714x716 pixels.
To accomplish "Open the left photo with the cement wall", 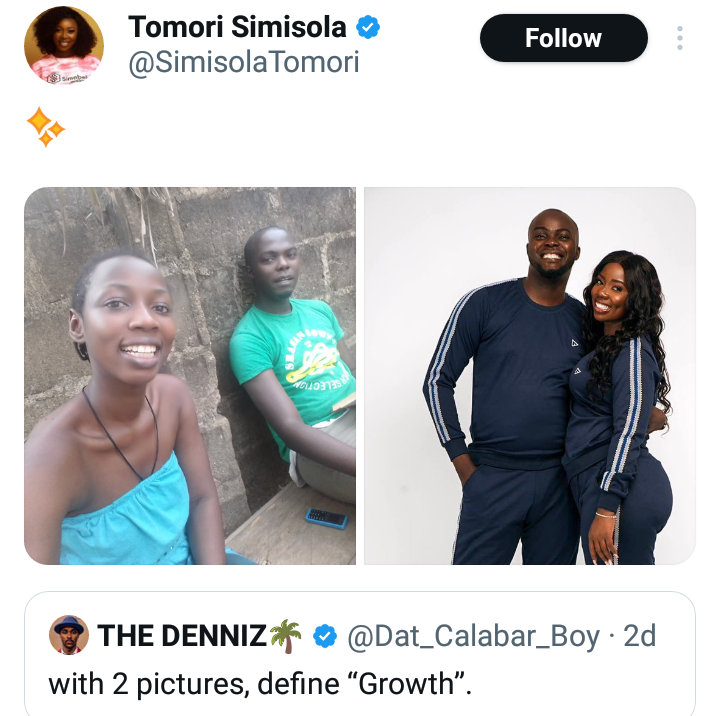I will (x=190, y=375).
